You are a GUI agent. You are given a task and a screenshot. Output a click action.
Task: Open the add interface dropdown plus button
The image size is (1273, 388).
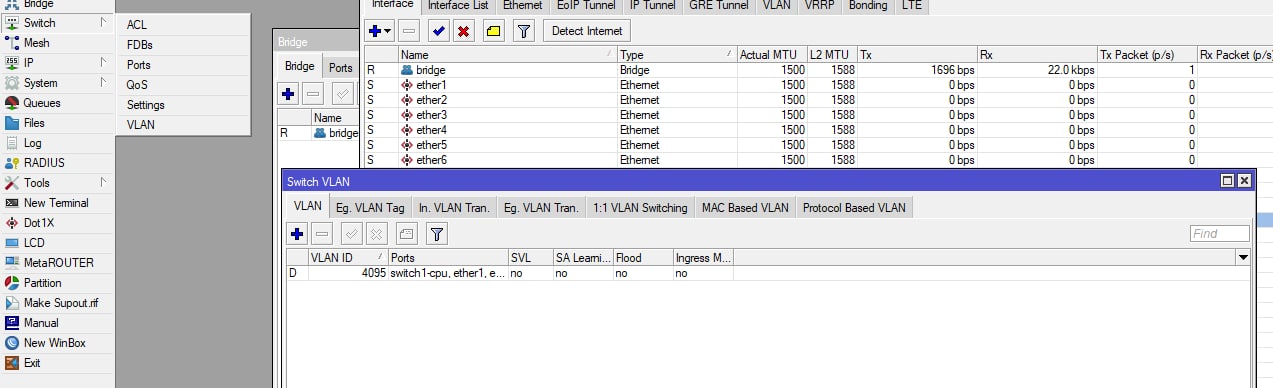point(380,31)
